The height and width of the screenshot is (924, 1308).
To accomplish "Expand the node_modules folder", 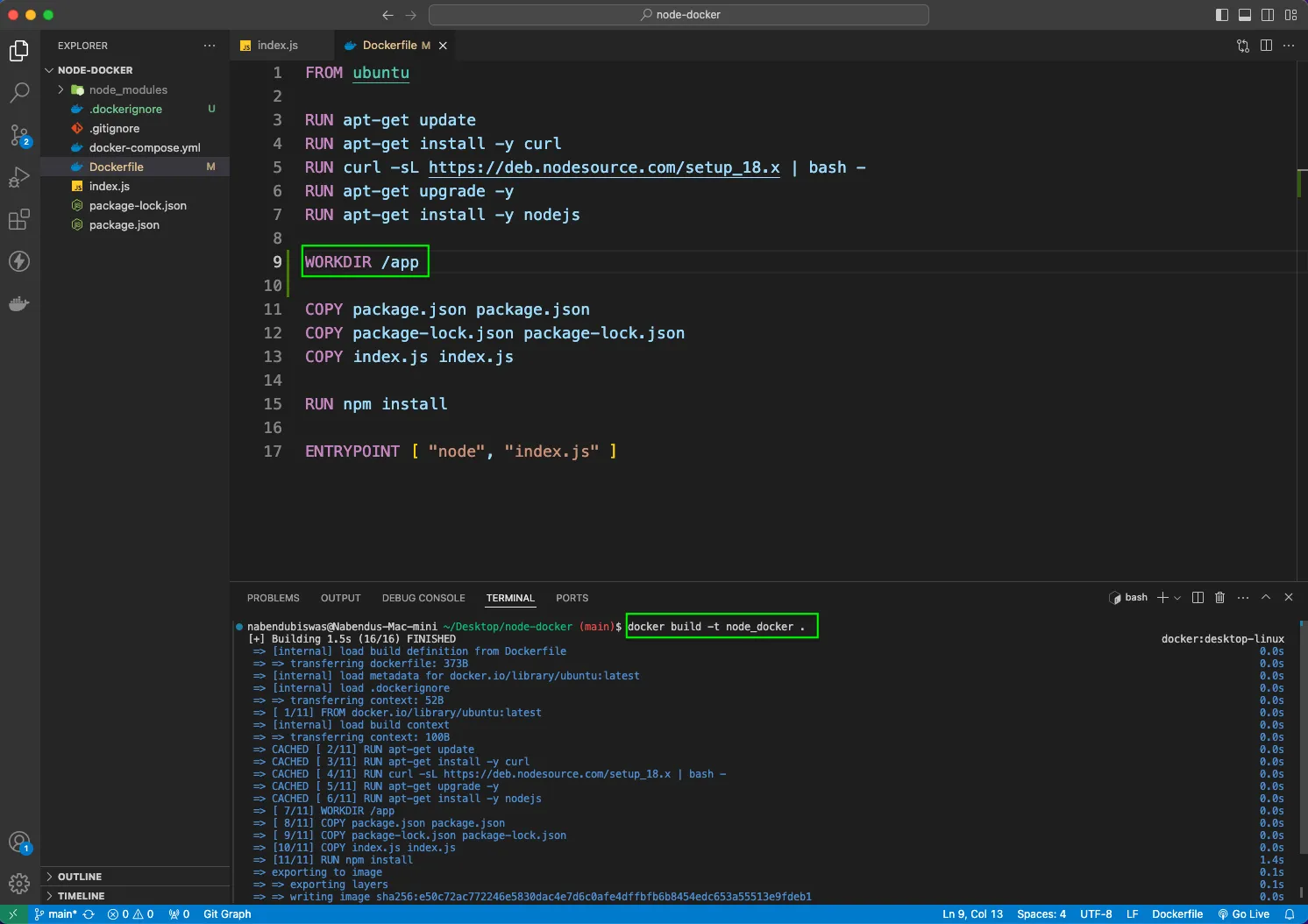I will pos(128,89).
